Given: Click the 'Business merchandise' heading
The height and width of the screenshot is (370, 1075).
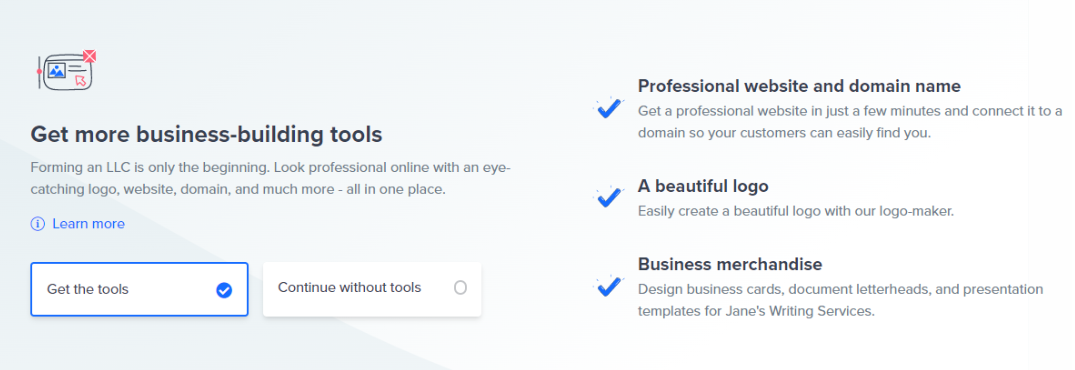Looking at the screenshot, I should point(729,264).
